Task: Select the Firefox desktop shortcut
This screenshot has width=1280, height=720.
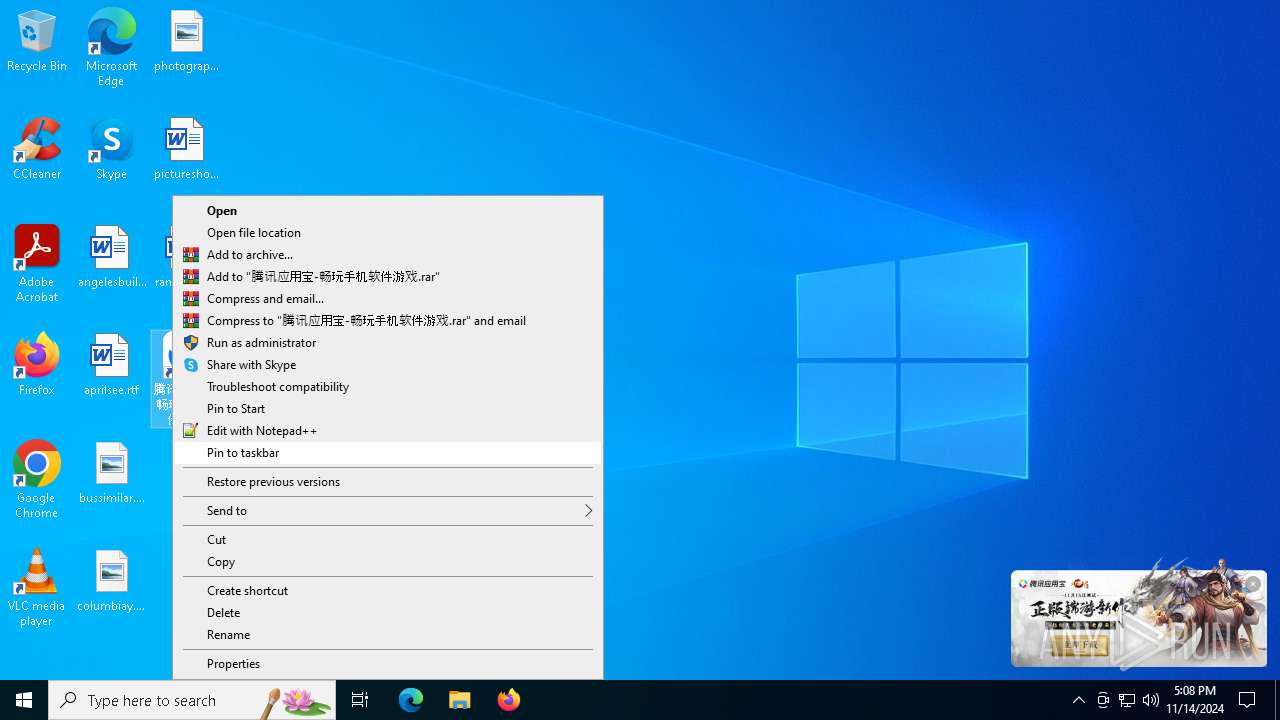Action: (37, 365)
